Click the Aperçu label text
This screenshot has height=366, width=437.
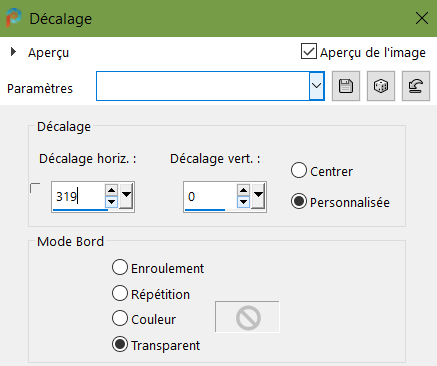(x=48, y=53)
